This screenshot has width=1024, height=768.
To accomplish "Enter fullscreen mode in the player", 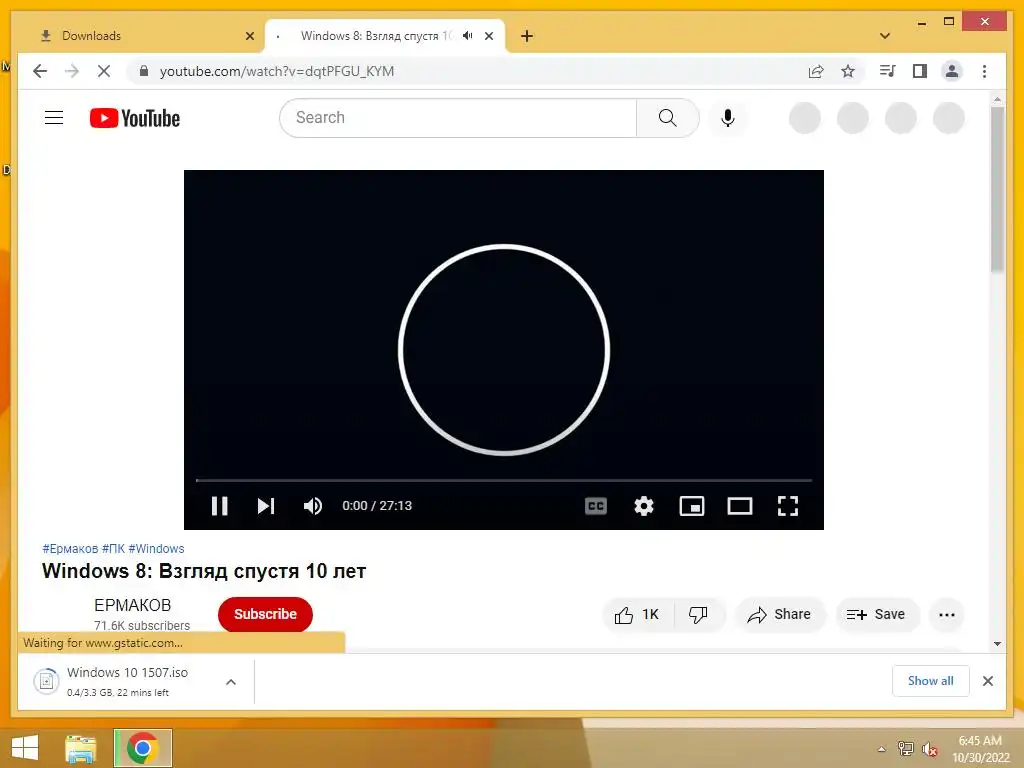I will click(x=788, y=506).
